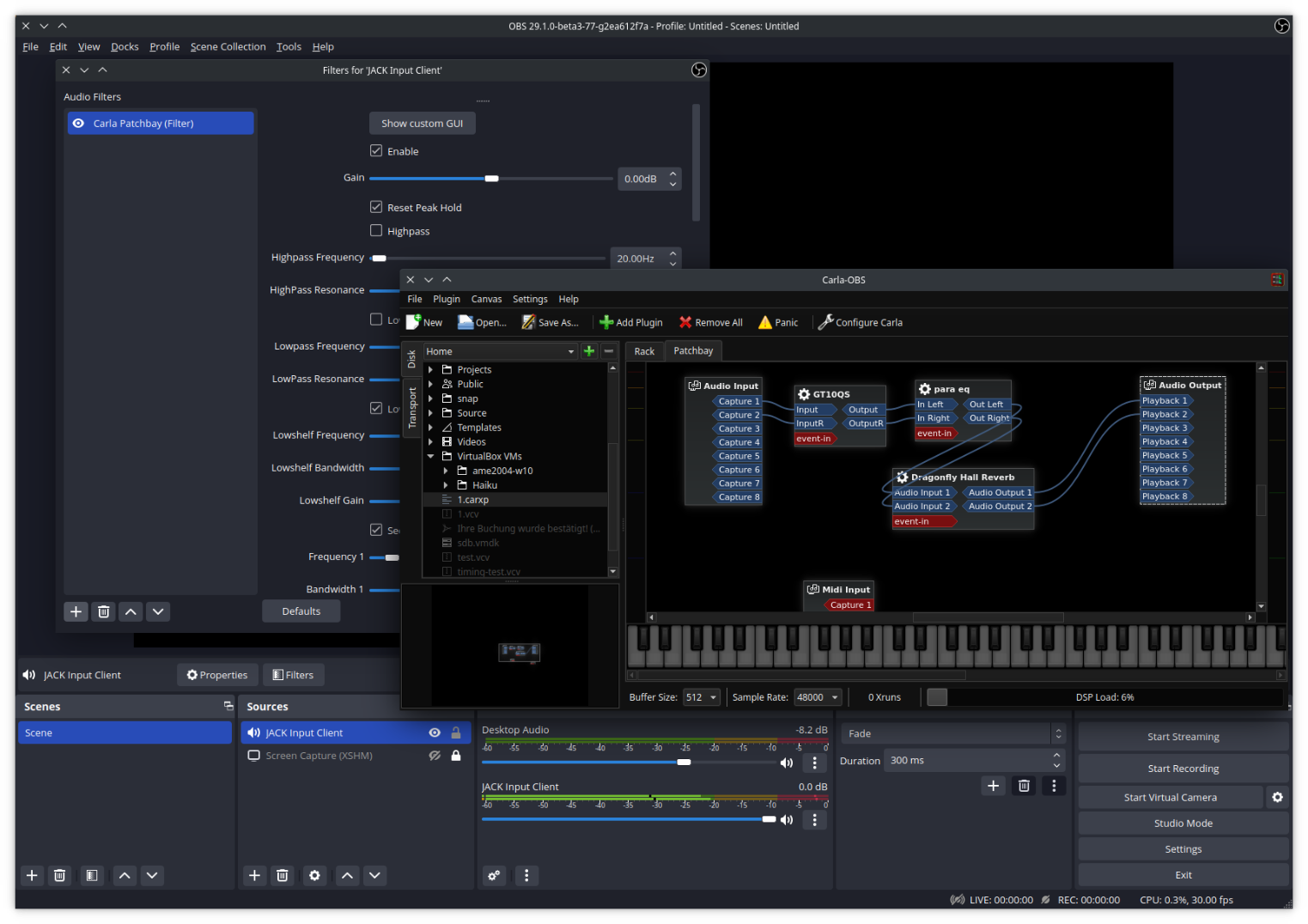The height and width of the screenshot is (924, 1308).
Task: Click Show custom GUI button
Action: click(x=423, y=124)
